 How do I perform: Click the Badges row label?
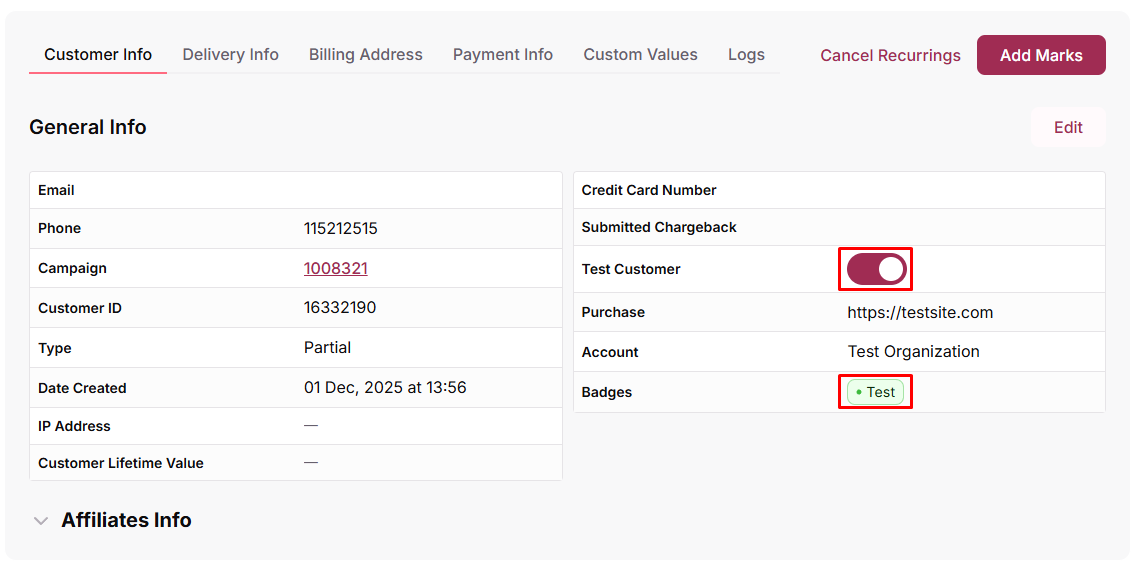(607, 392)
